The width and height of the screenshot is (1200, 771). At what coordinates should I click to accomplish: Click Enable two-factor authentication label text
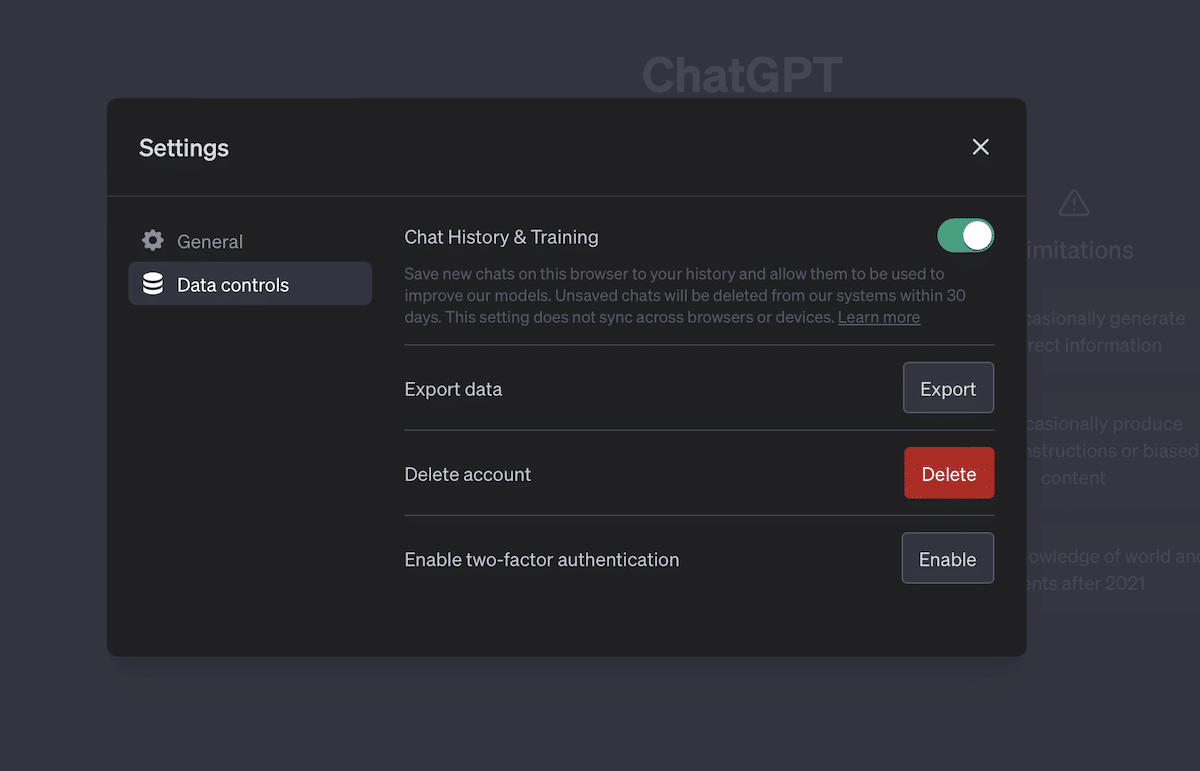tap(541, 559)
